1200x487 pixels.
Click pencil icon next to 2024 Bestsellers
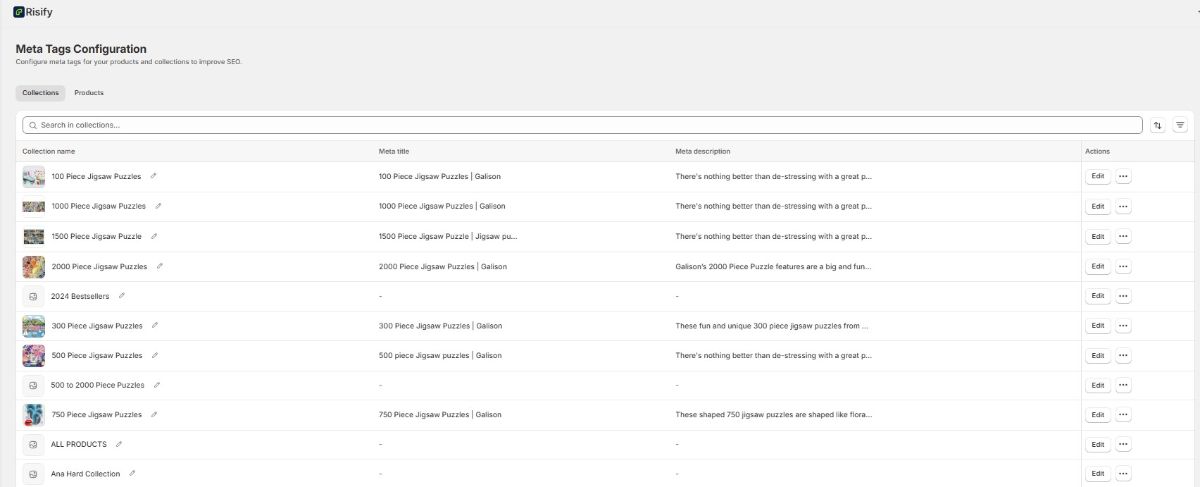point(122,296)
